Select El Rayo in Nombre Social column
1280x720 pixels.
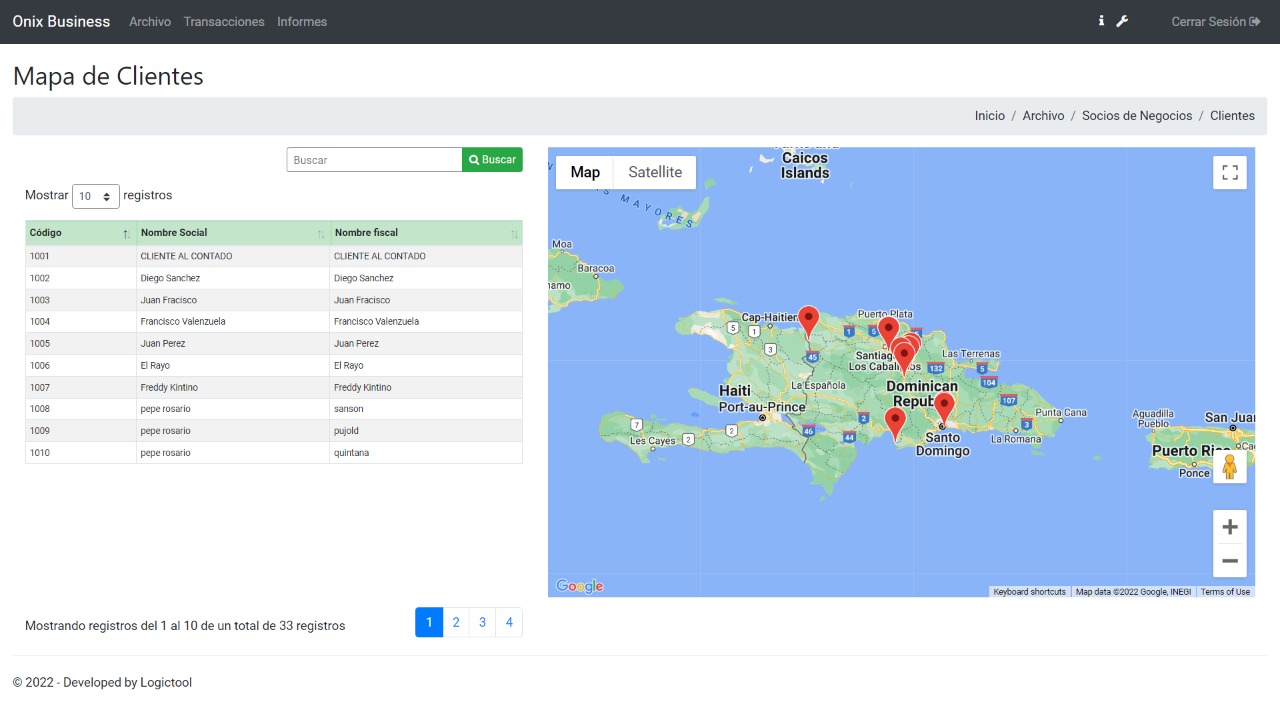pos(233,366)
